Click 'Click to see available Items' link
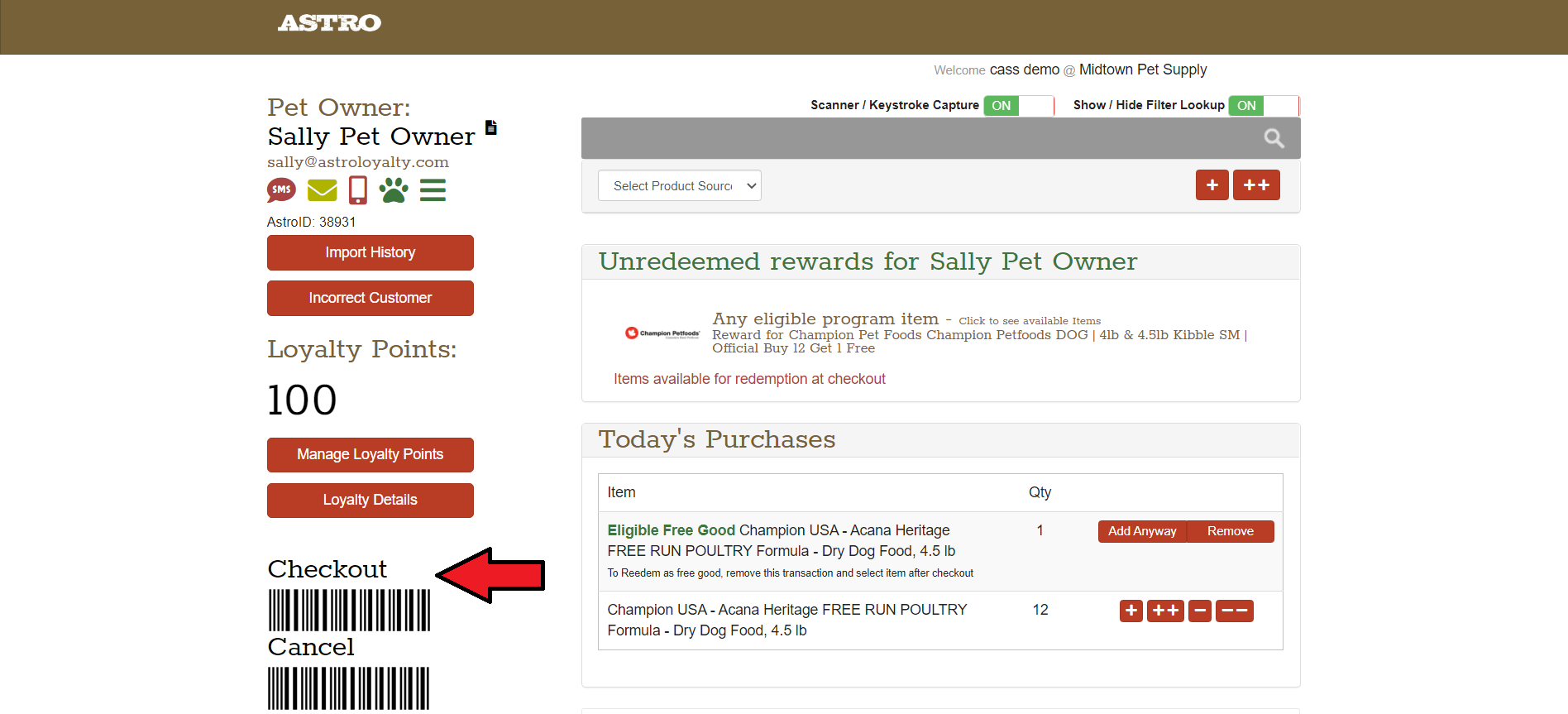 [x=1030, y=321]
